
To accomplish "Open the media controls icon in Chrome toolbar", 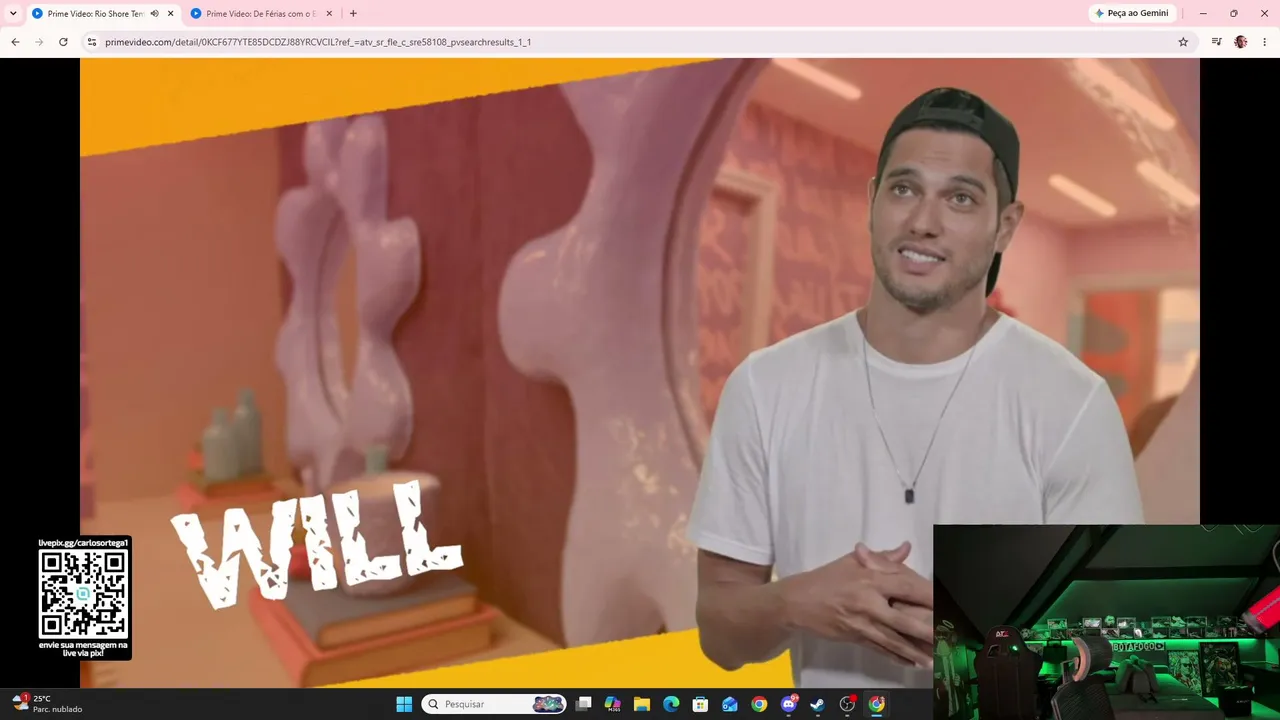I will pyautogui.click(x=1216, y=42).
